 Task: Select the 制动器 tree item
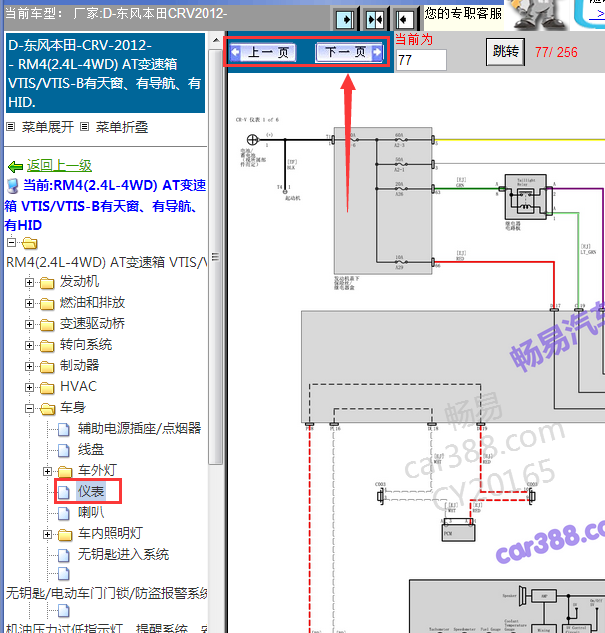[x=80, y=365]
